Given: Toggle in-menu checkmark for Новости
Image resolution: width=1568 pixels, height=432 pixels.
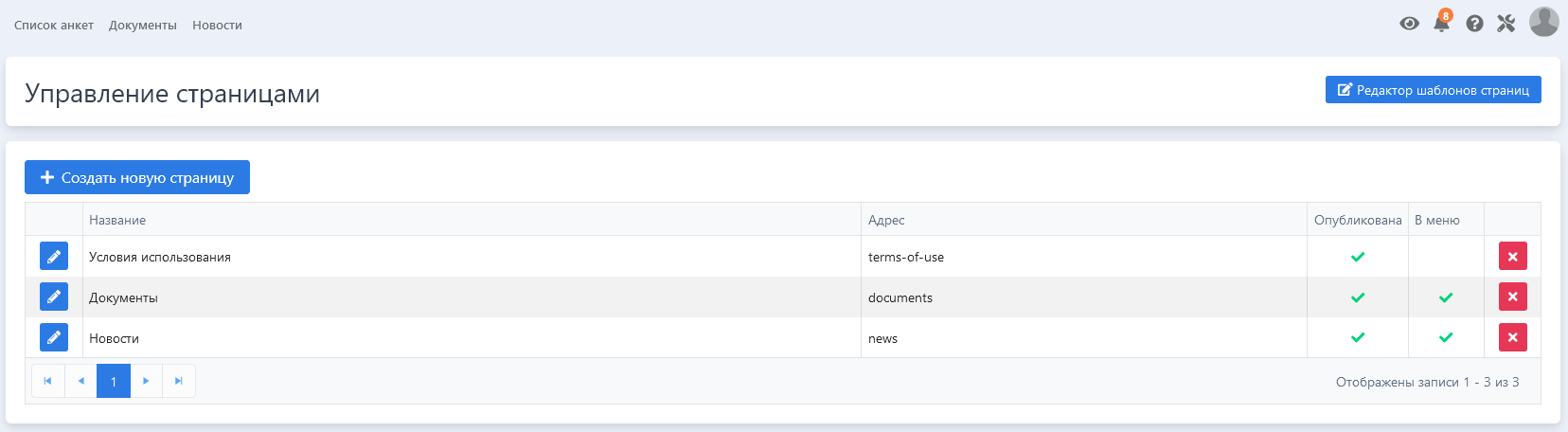Looking at the screenshot, I should click(1445, 337).
